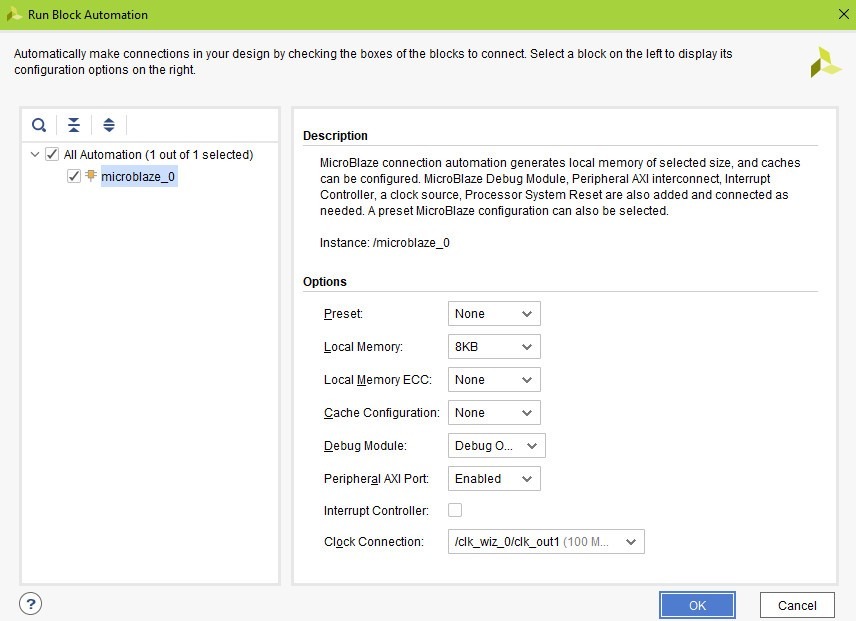
Task: Open the Local Memory size dropdown
Action: point(494,346)
